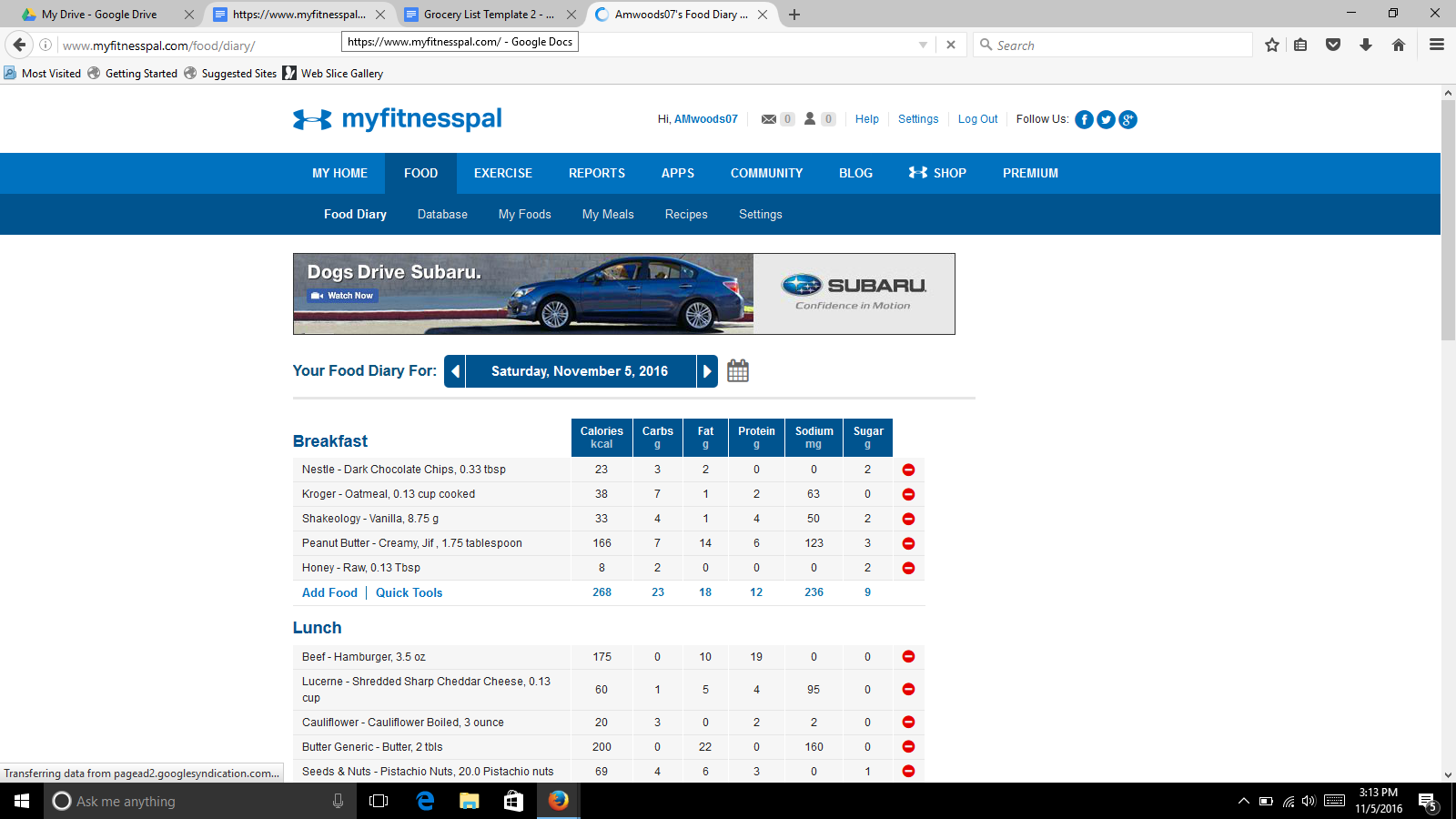Open File Explorer from taskbar
The width and height of the screenshot is (1456, 819).
tap(469, 801)
